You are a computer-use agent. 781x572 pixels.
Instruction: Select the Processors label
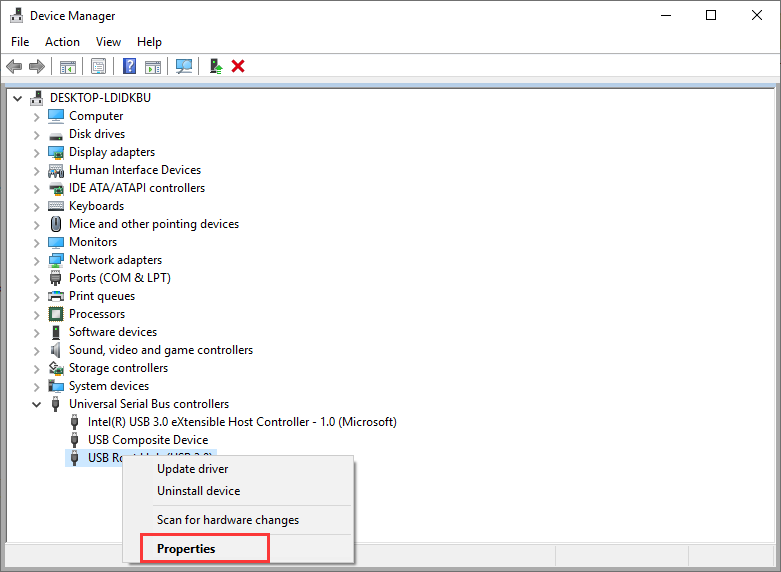(97, 314)
